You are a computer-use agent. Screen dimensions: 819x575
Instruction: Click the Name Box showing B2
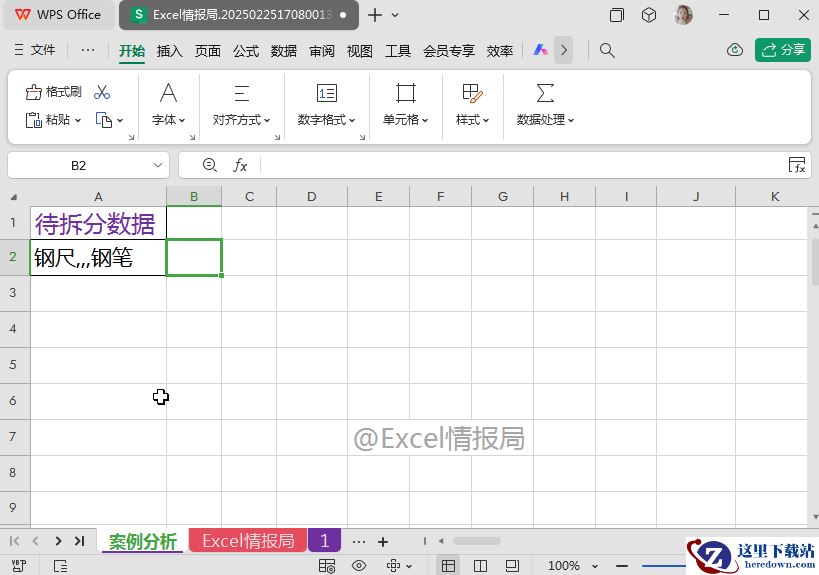(x=78, y=166)
